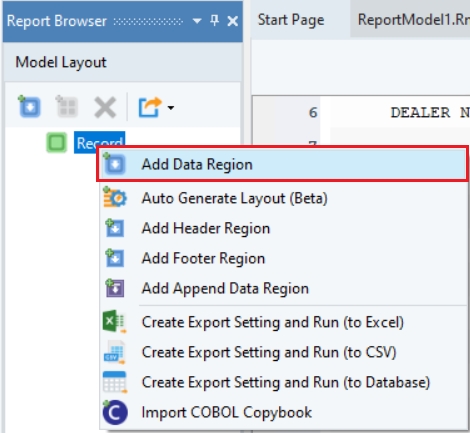Choose Add Data Region from context menu
The image size is (470, 433).
(282, 164)
